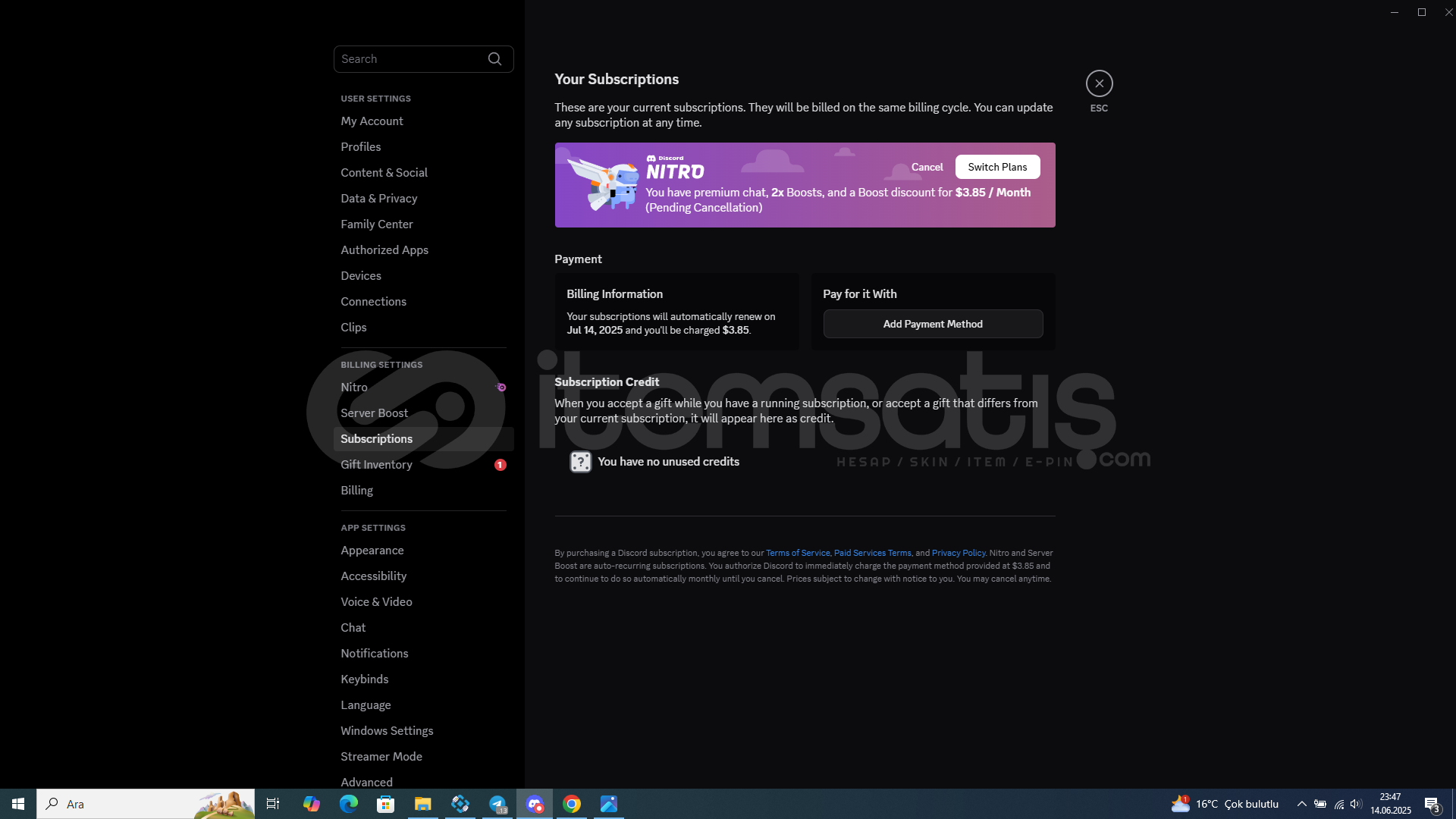Viewport: 1456px width, 819px height.
Task: Click the Windows taskbar search box
Action: point(146,804)
